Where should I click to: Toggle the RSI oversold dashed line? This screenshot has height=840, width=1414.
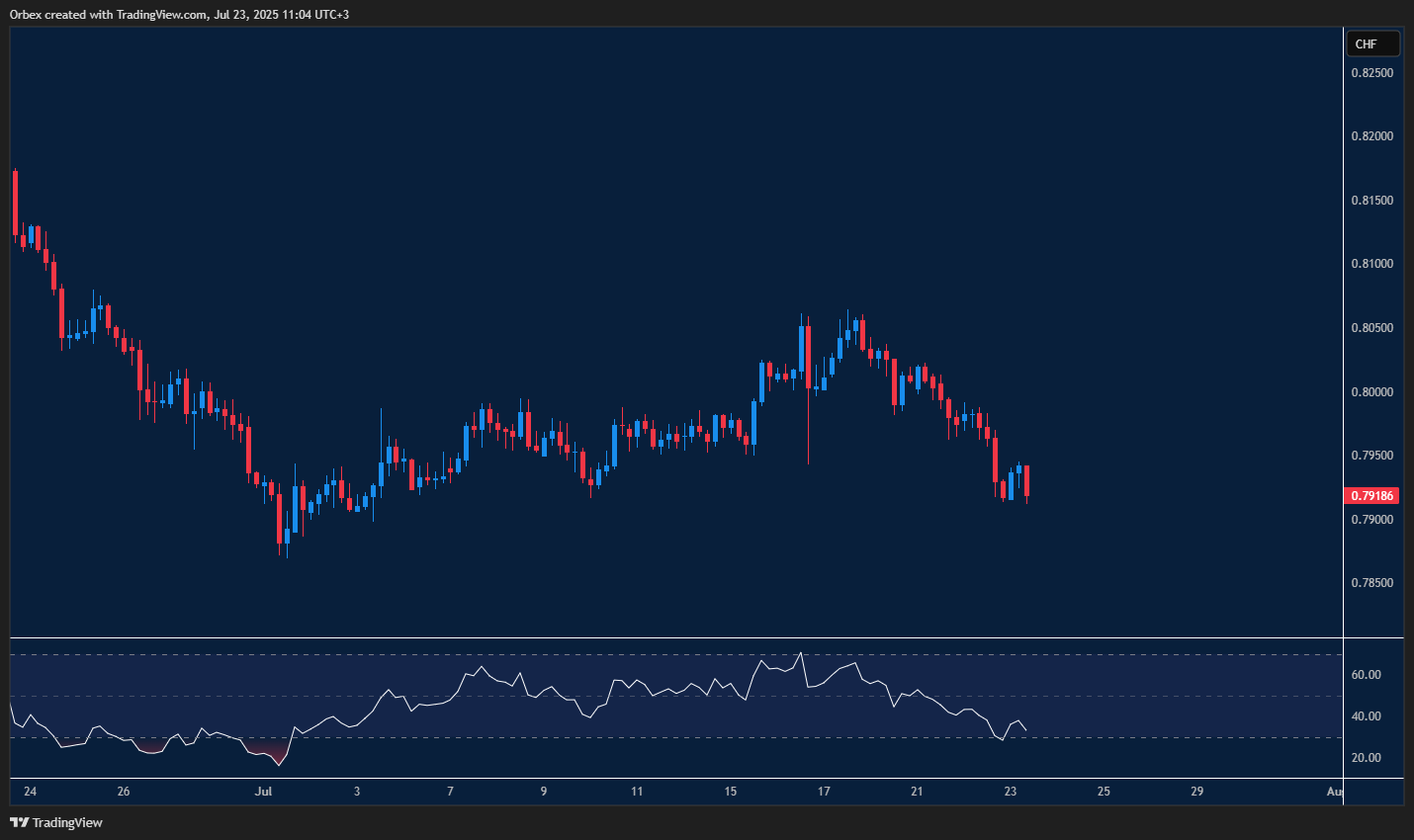pos(593,736)
